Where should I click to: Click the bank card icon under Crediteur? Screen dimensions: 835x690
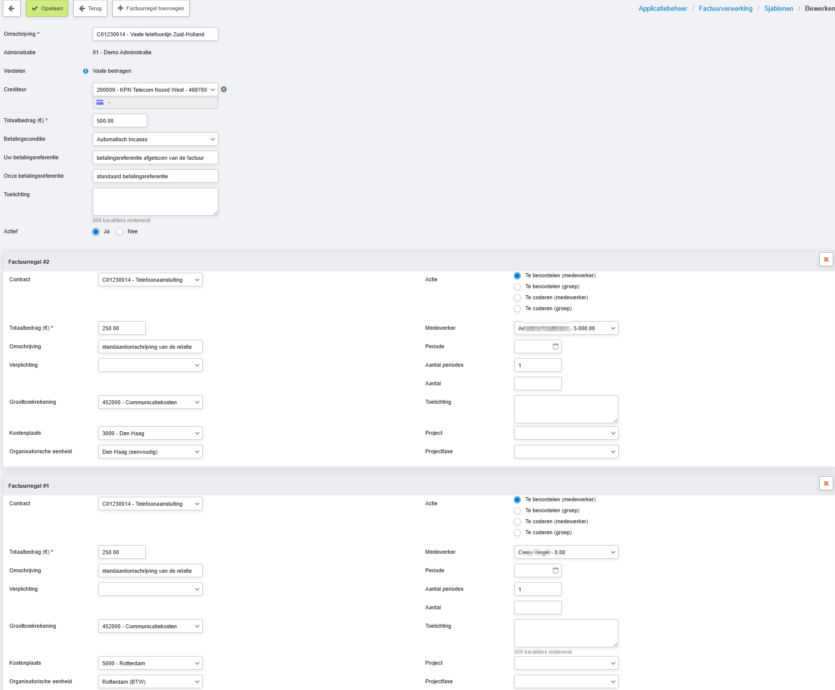pyautogui.click(x=101, y=102)
